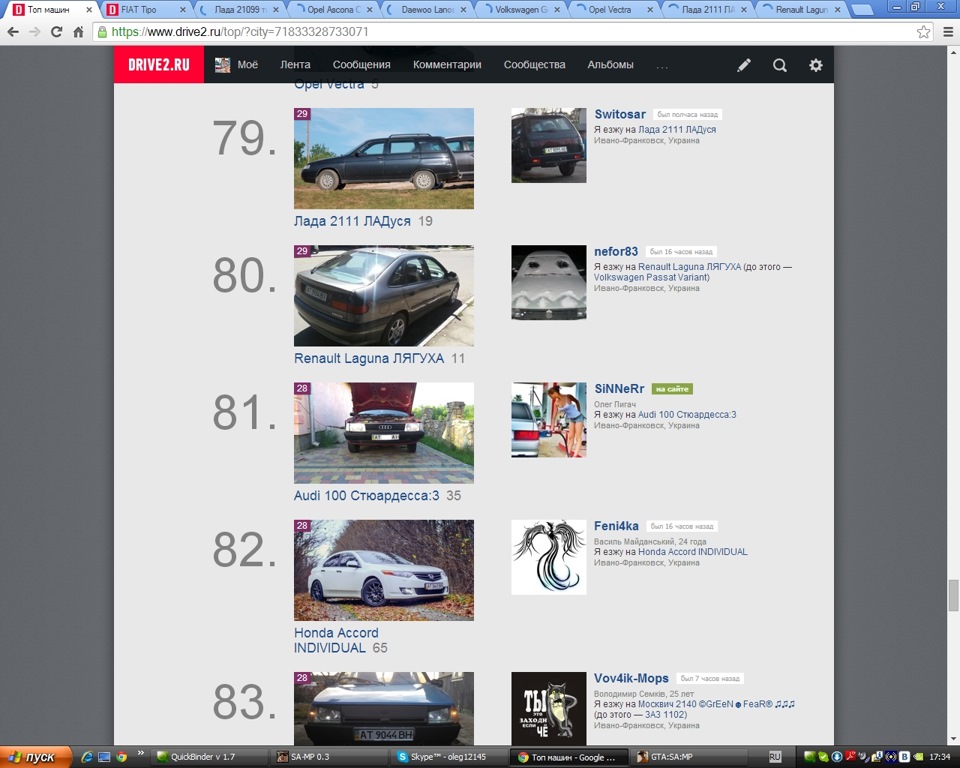Image resolution: width=960 pixels, height=768 pixels.
Task: Open nefor83 user profile link
Action: [616, 251]
